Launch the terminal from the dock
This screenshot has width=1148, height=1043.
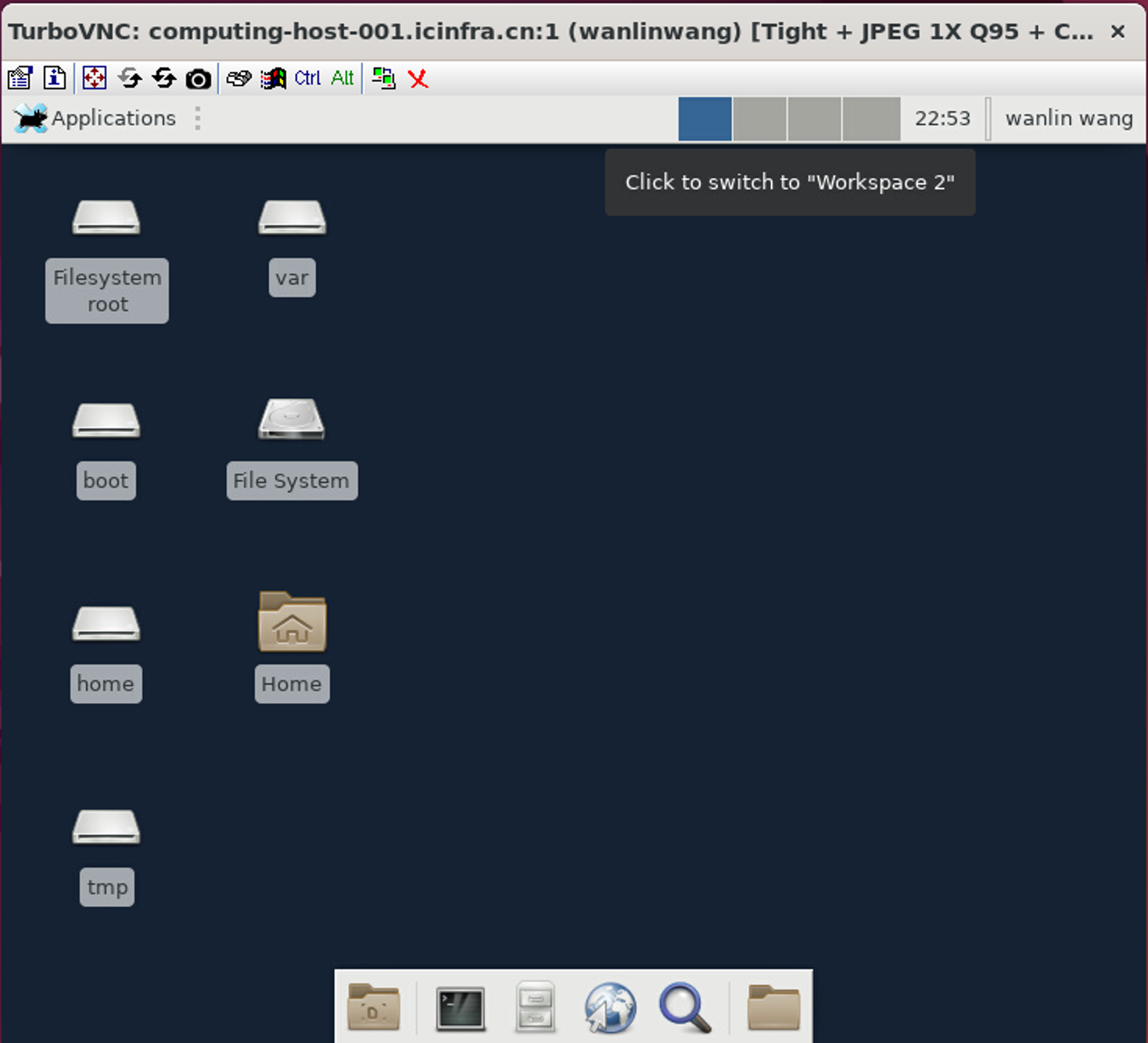point(460,1008)
